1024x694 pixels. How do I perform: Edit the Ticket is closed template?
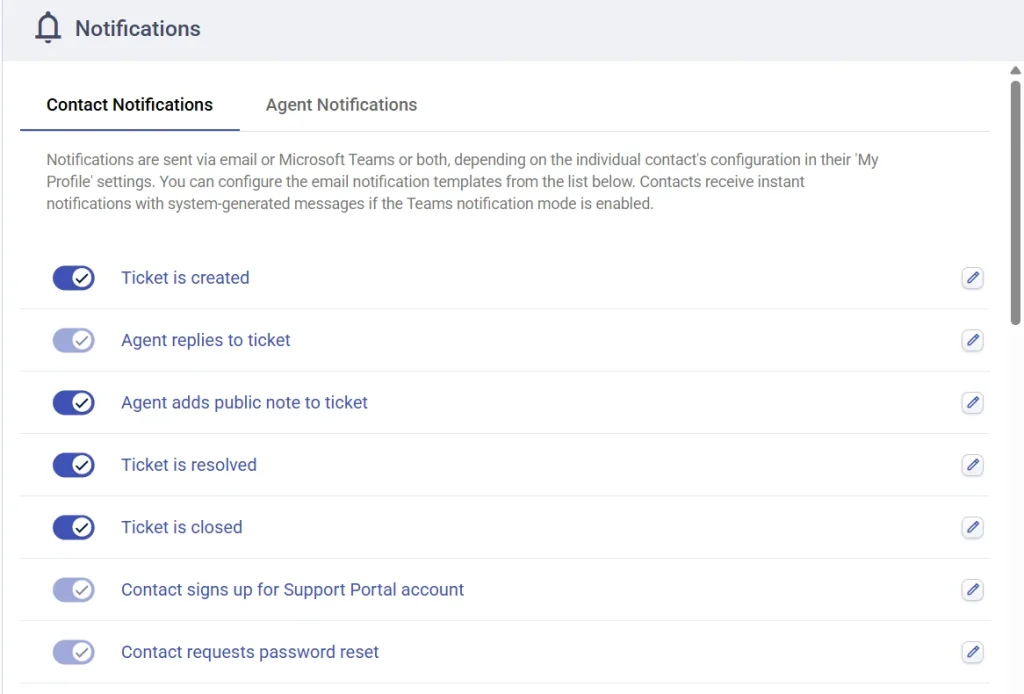[972, 528]
